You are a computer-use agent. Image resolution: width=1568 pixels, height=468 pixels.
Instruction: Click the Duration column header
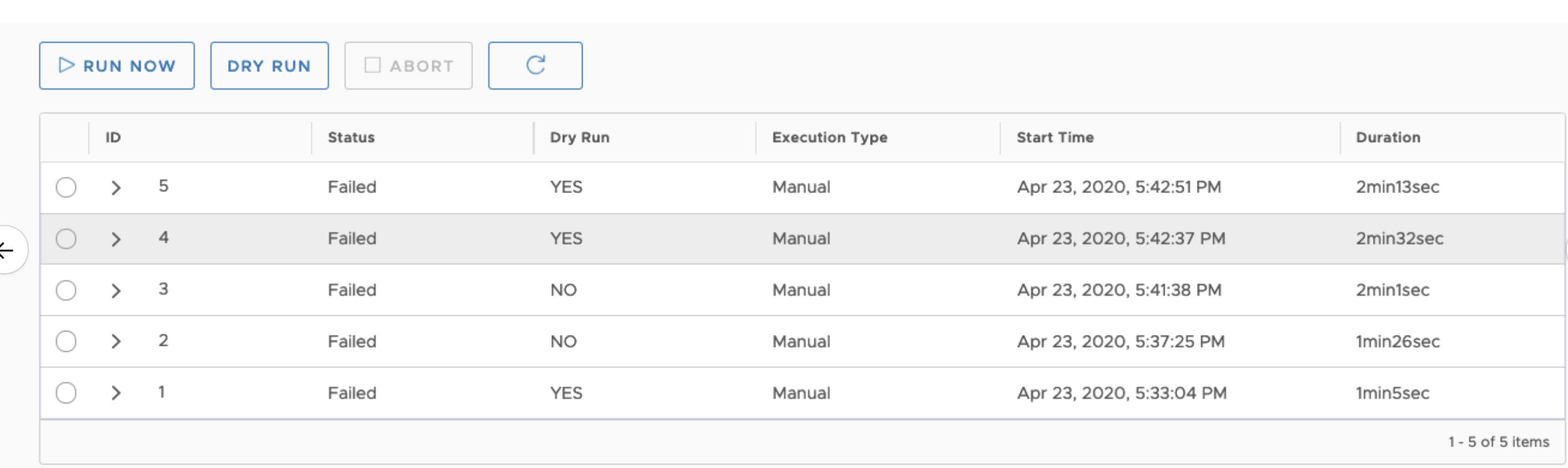click(1388, 137)
